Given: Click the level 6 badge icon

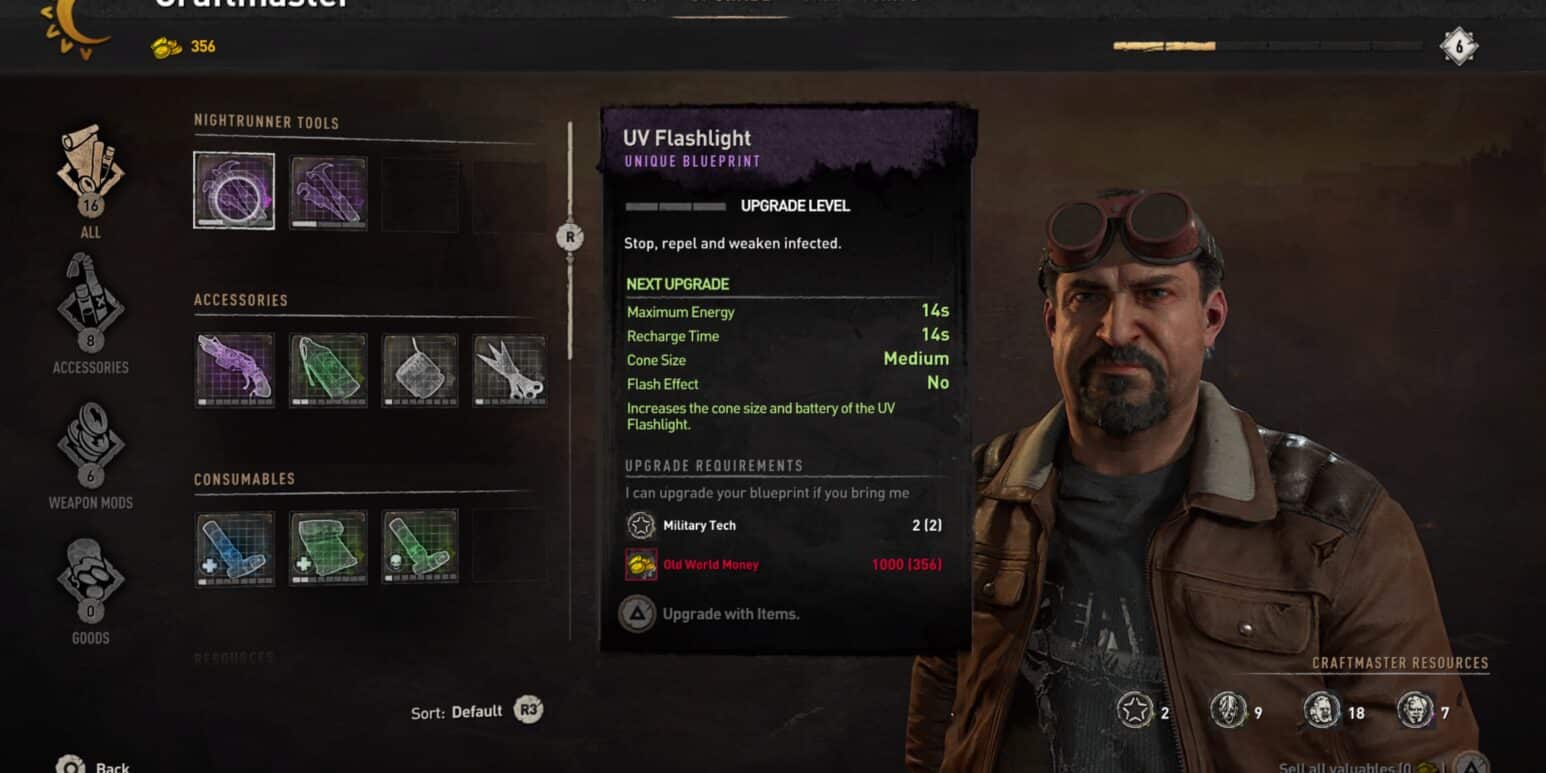Looking at the screenshot, I should point(1458,46).
